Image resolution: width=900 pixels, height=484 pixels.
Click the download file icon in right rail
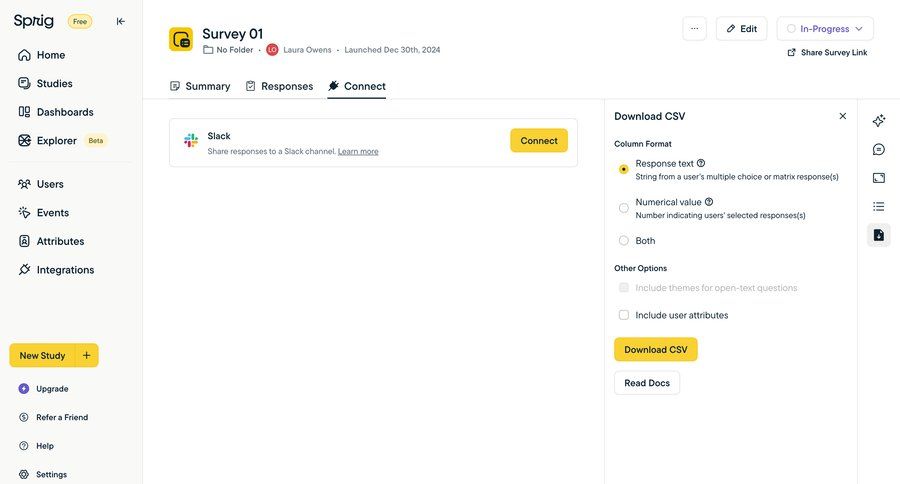click(878, 235)
